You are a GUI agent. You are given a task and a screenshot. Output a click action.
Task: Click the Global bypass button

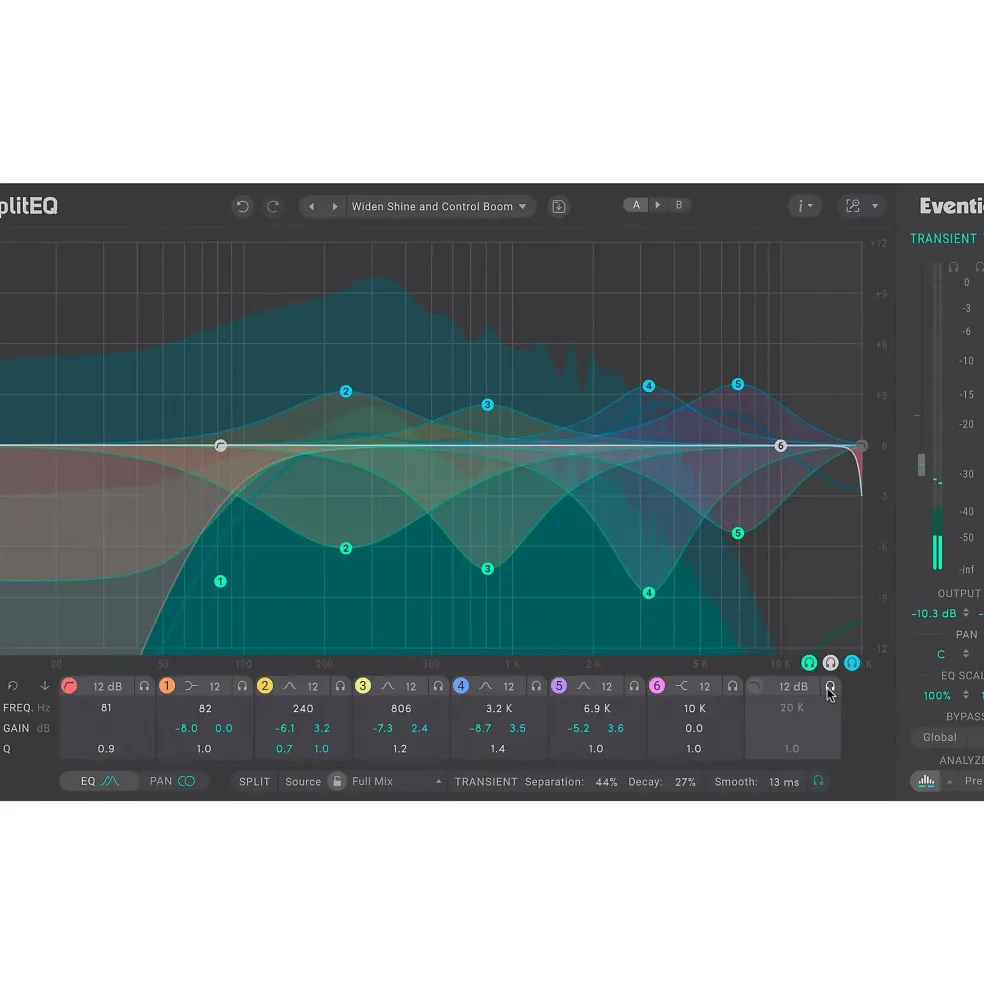(x=940, y=737)
